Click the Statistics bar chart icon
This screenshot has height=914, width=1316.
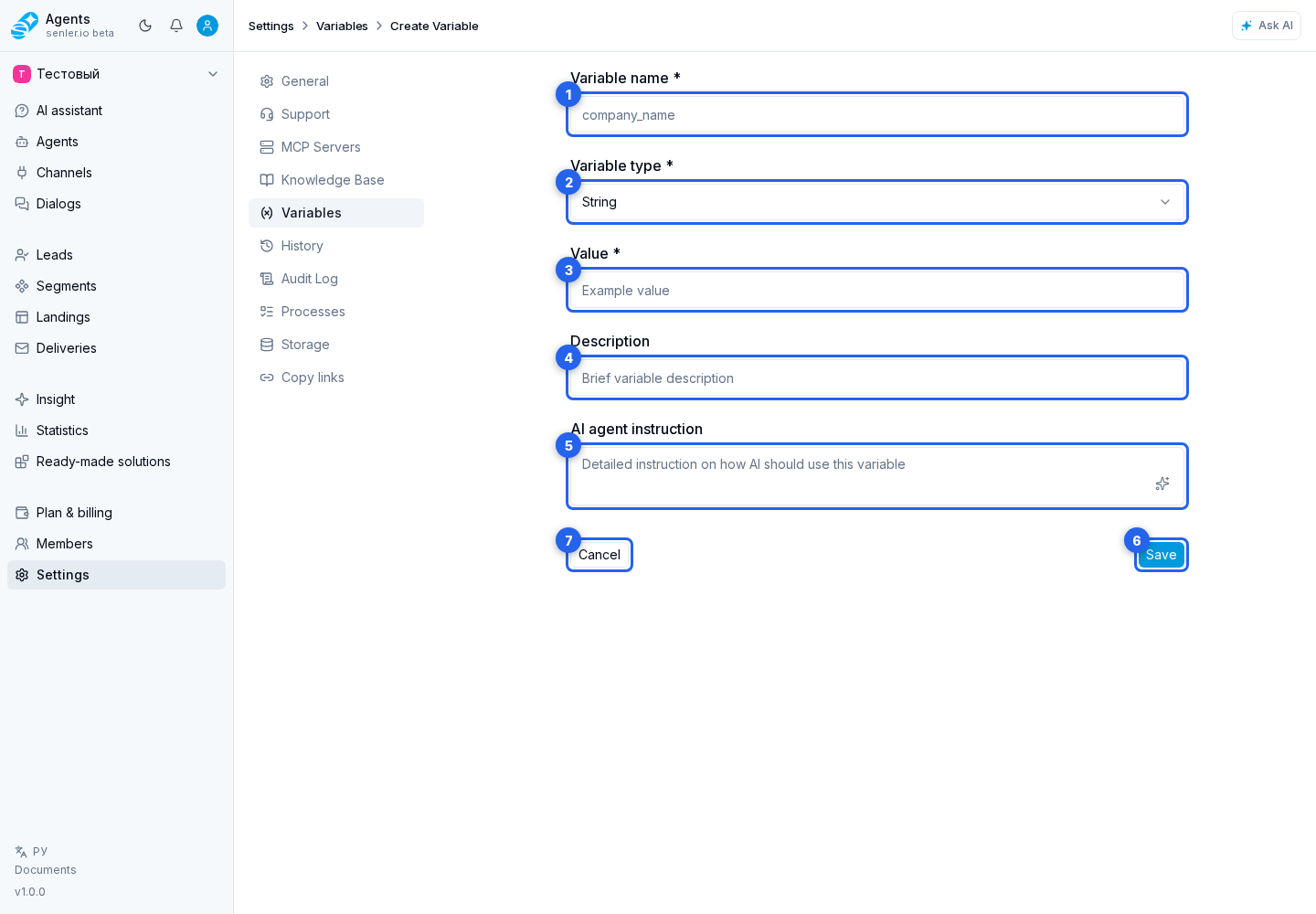(x=22, y=430)
